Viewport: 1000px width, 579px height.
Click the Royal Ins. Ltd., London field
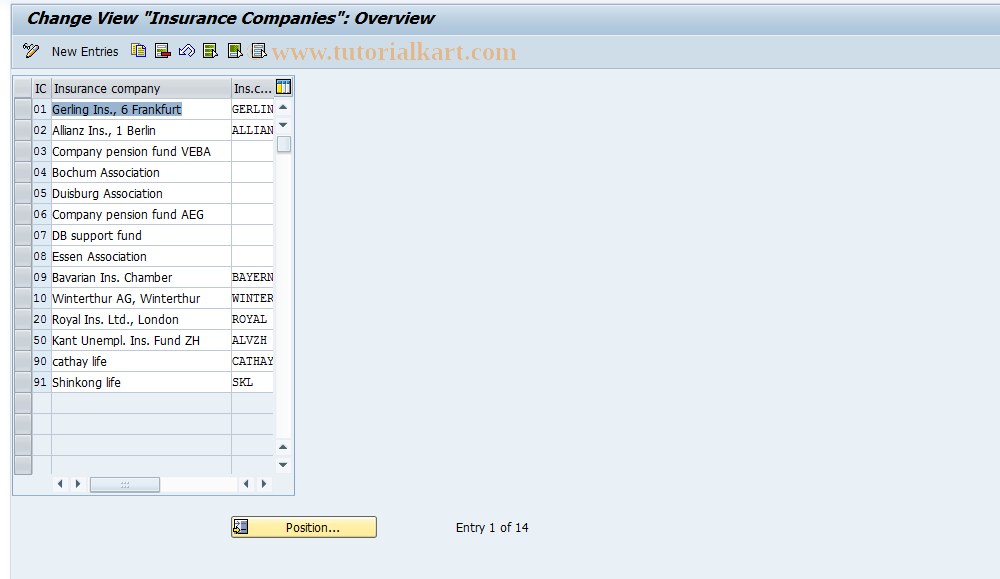(141, 319)
